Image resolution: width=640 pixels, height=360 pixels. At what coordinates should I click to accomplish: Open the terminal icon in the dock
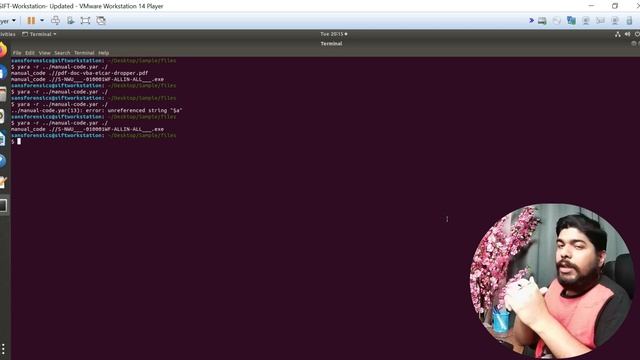tap(3, 205)
